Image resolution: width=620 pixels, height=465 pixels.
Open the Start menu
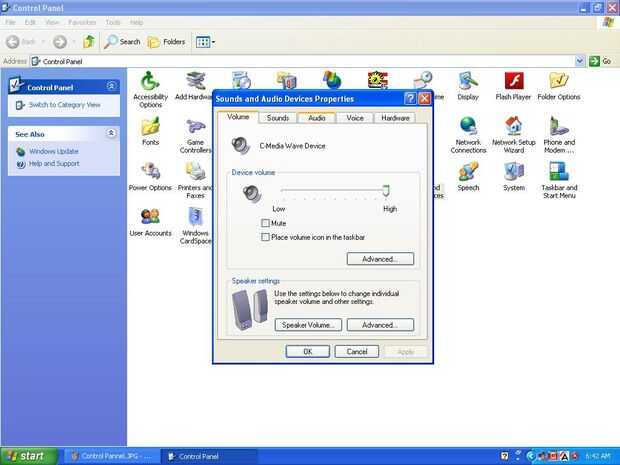[29, 456]
